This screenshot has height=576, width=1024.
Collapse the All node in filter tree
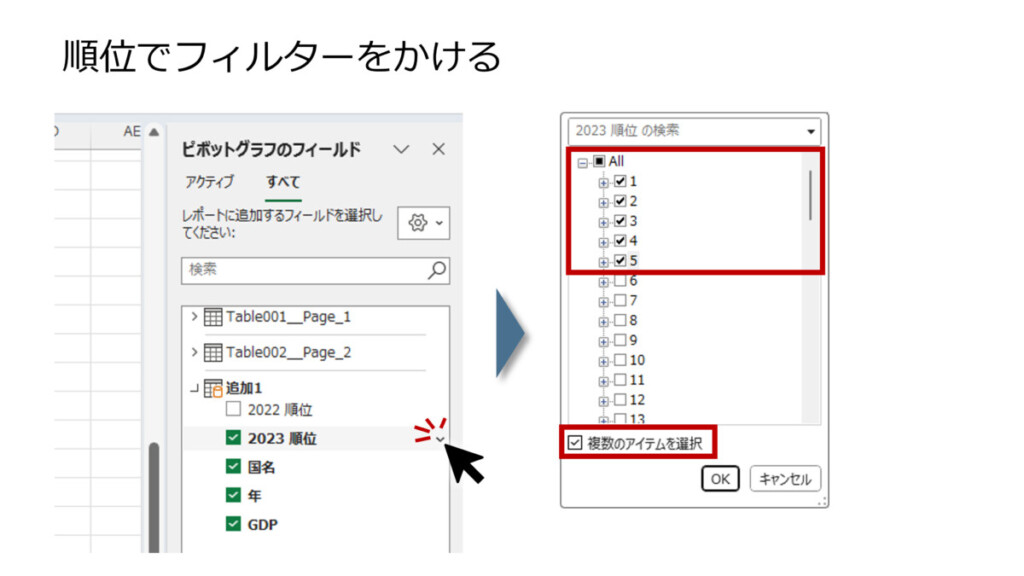(x=583, y=162)
